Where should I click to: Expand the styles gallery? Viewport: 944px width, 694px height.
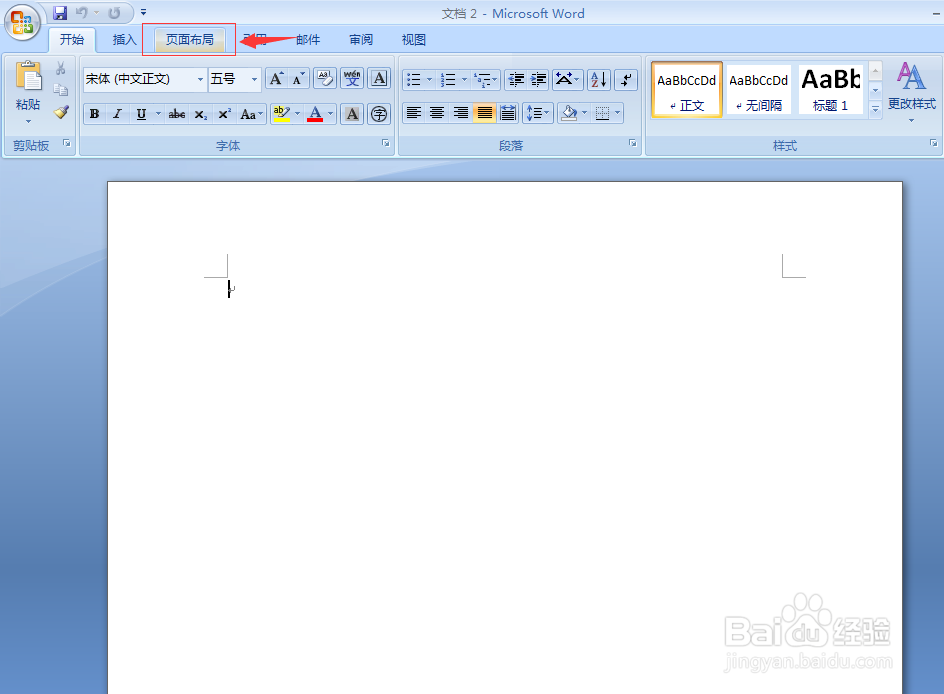tap(875, 109)
